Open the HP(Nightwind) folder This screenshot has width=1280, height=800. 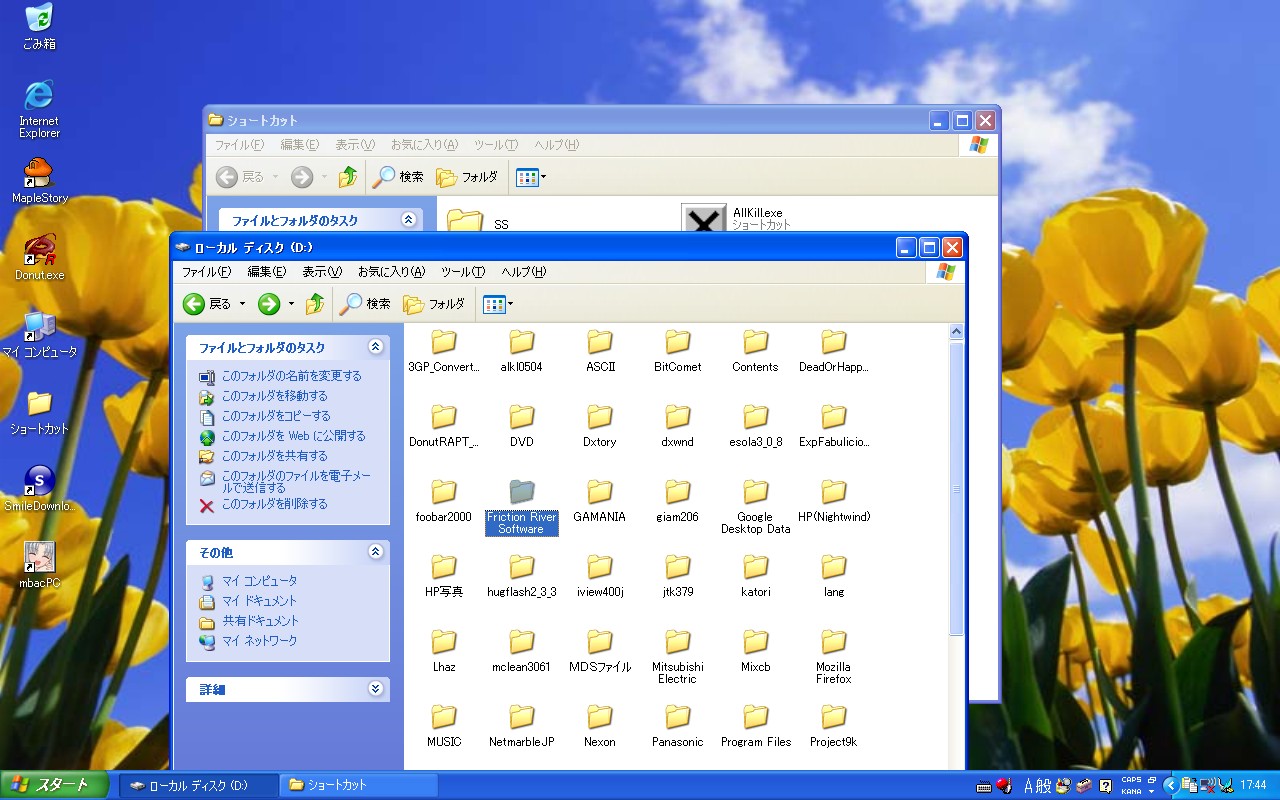(x=834, y=500)
